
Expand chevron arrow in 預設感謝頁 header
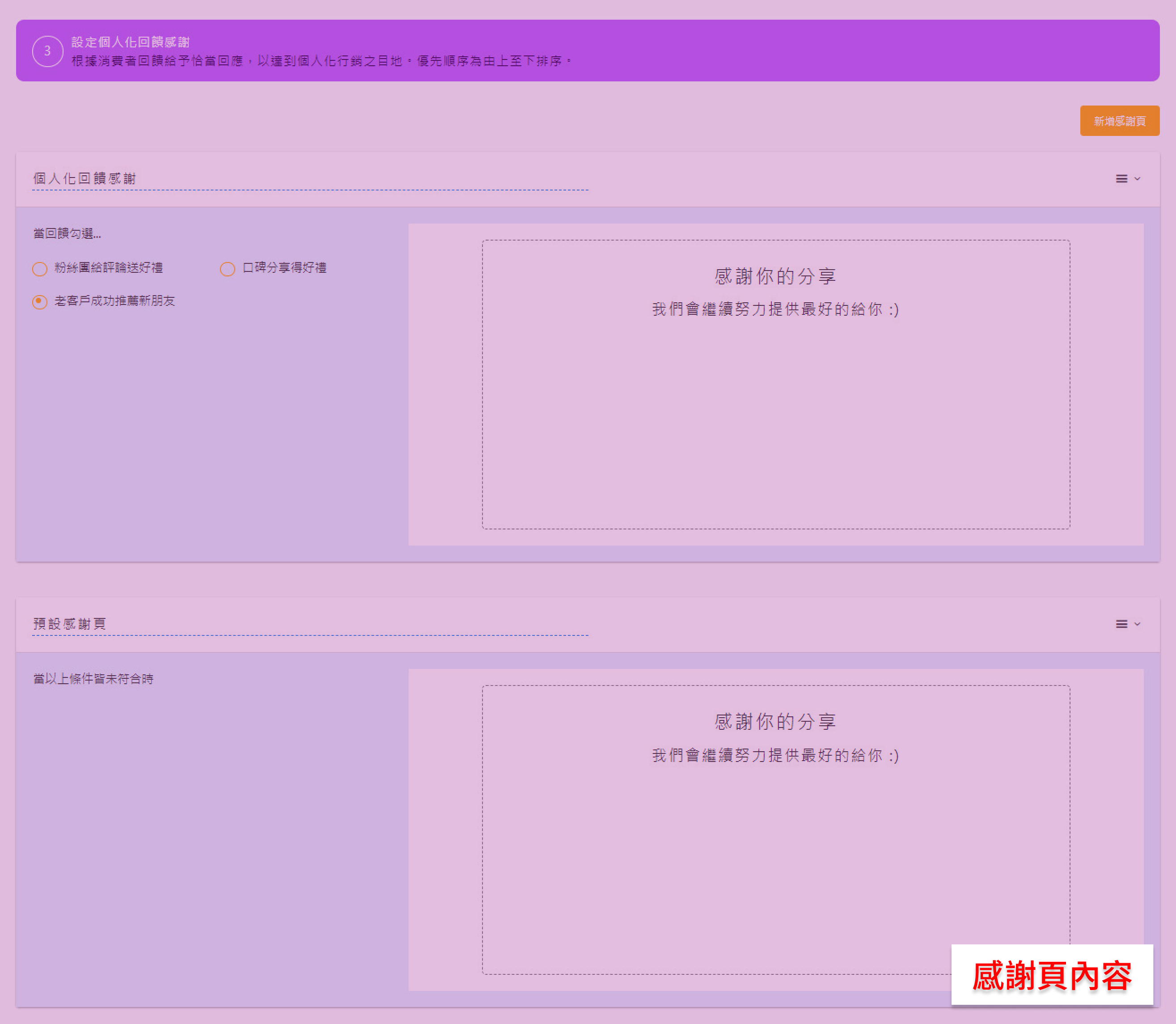click(x=1137, y=624)
